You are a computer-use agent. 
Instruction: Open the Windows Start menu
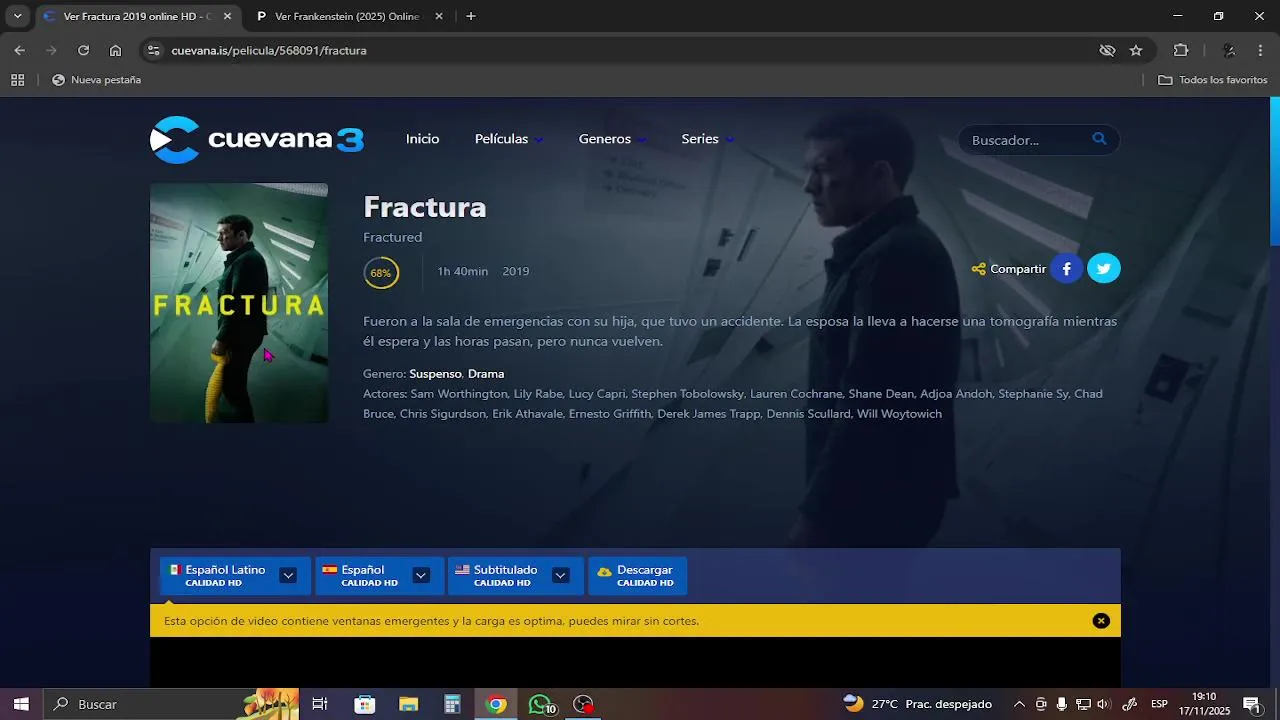click(21, 704)
